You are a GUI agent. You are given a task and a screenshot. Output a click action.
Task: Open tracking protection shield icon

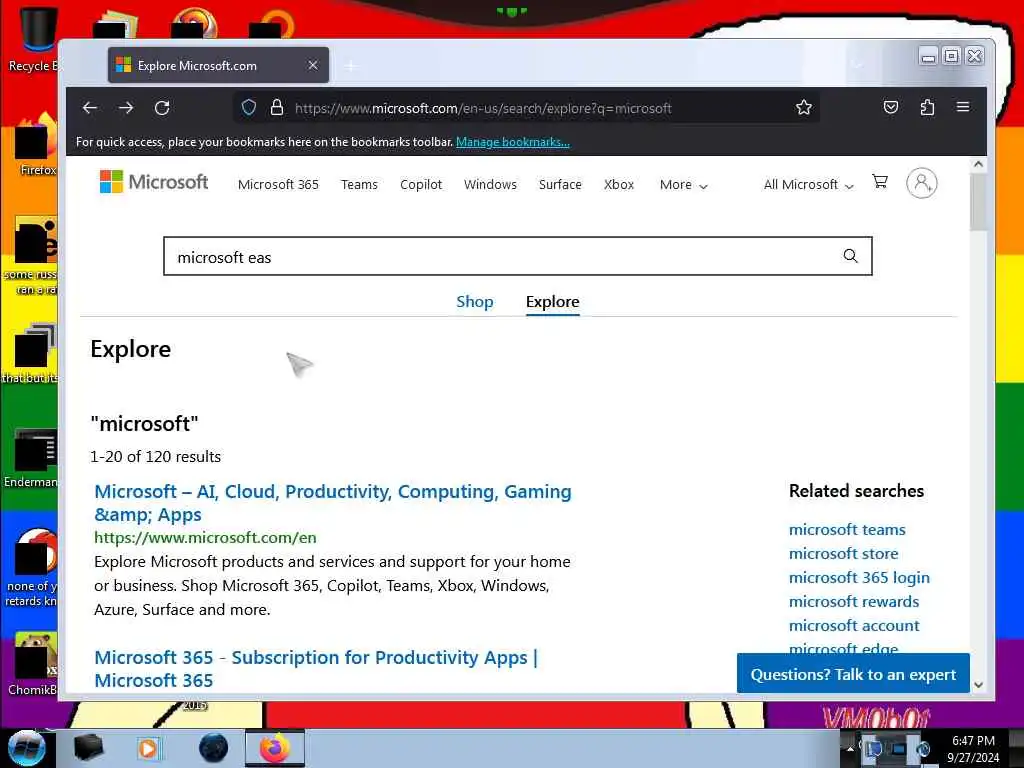(249, 108)
